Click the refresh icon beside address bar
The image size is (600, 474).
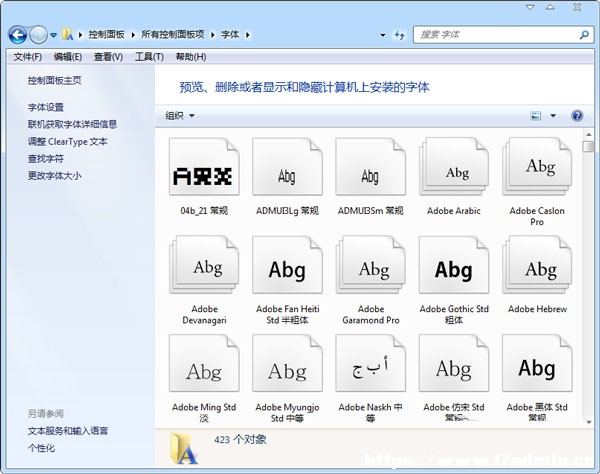pos(399,35)
